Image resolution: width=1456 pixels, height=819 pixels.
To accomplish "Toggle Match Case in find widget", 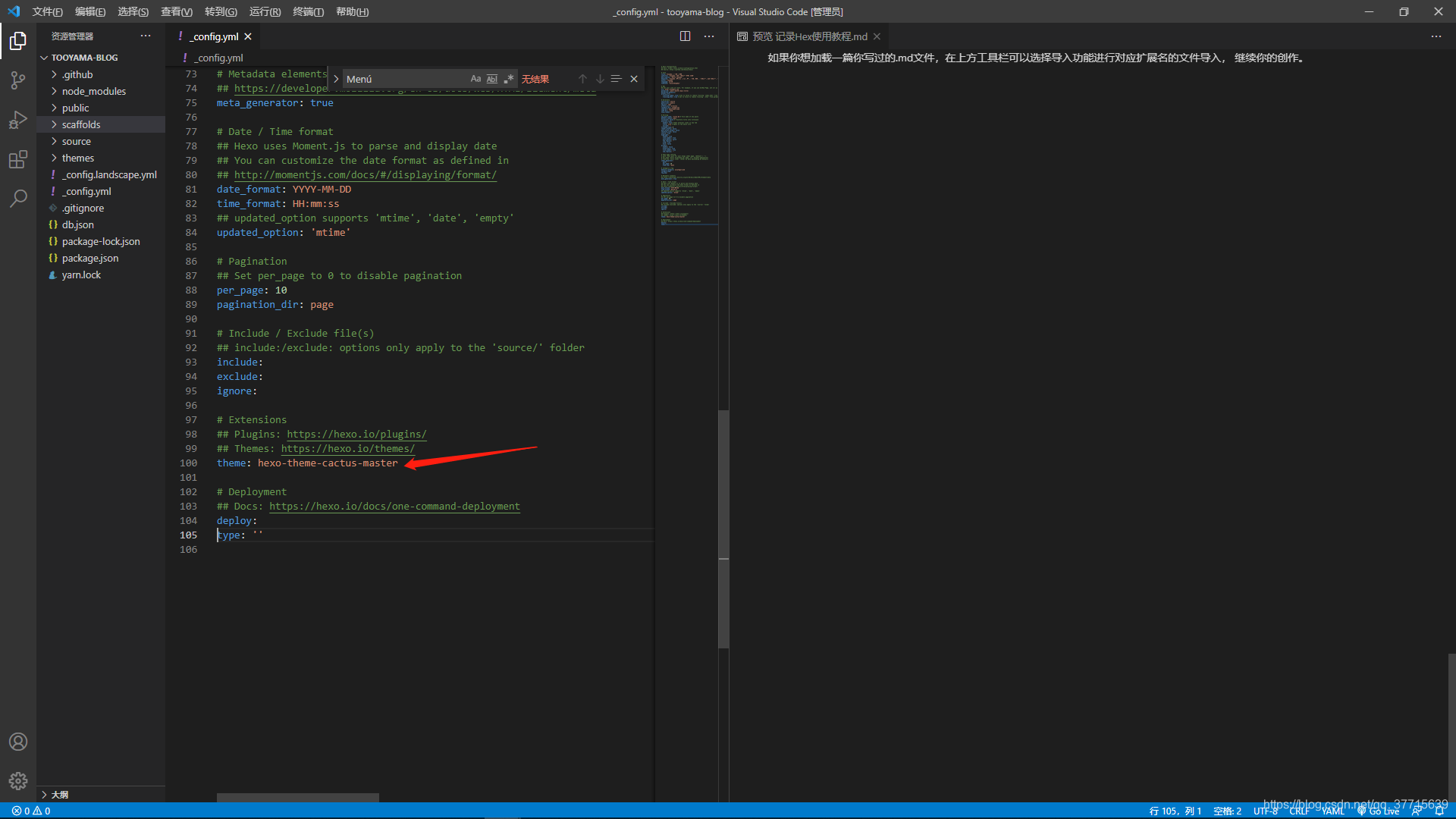I will (x=475, y=79).
